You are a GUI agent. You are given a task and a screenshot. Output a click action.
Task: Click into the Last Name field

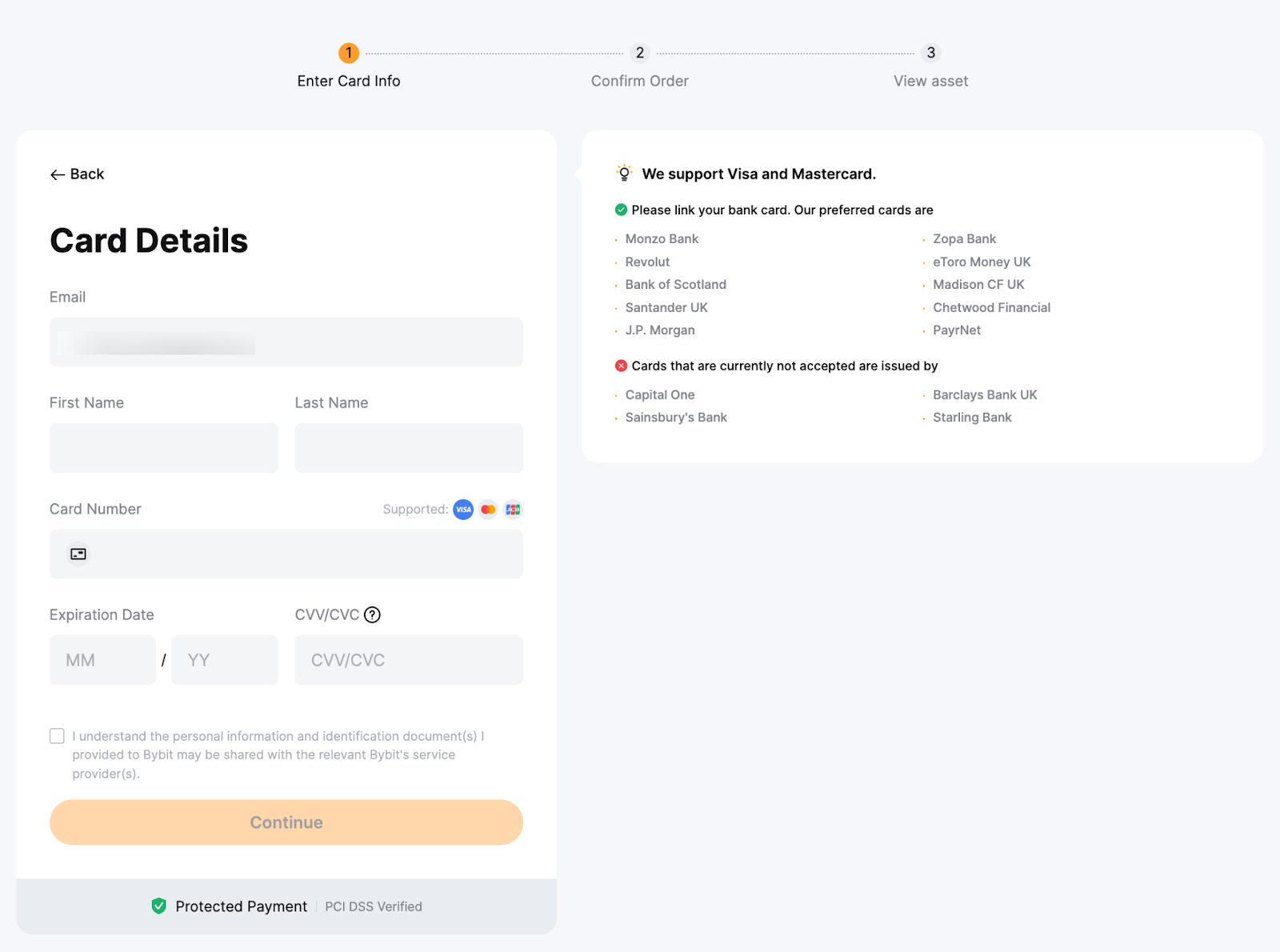(x=409, y=448)
